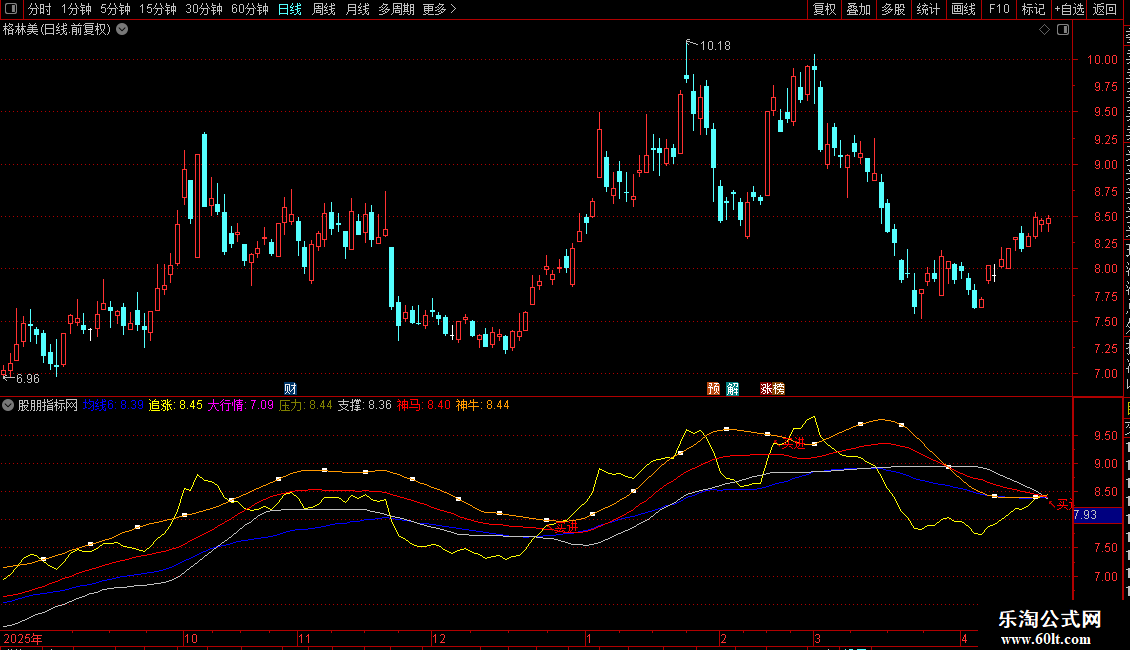Open the F10 company info
The width and height of the screenshot is (1130, 650).
[999, 9]
